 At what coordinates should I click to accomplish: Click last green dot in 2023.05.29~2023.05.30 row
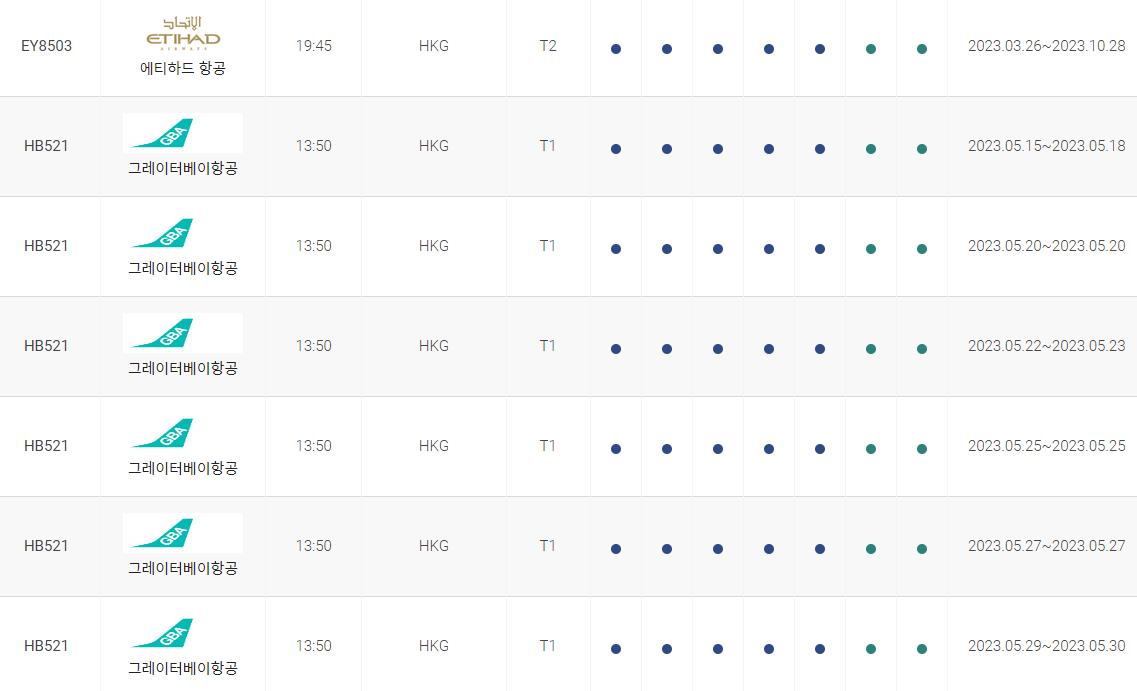click(x=922, y=649)
